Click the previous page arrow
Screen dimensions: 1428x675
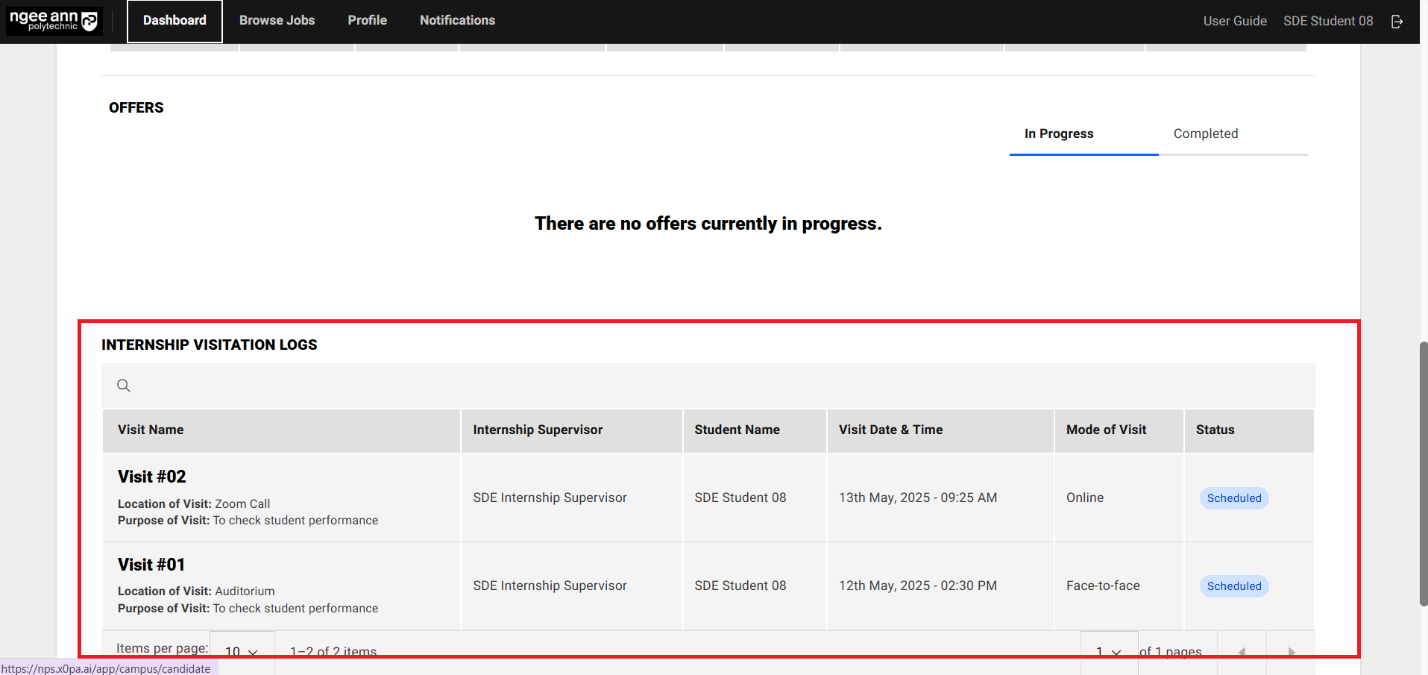1241,651
